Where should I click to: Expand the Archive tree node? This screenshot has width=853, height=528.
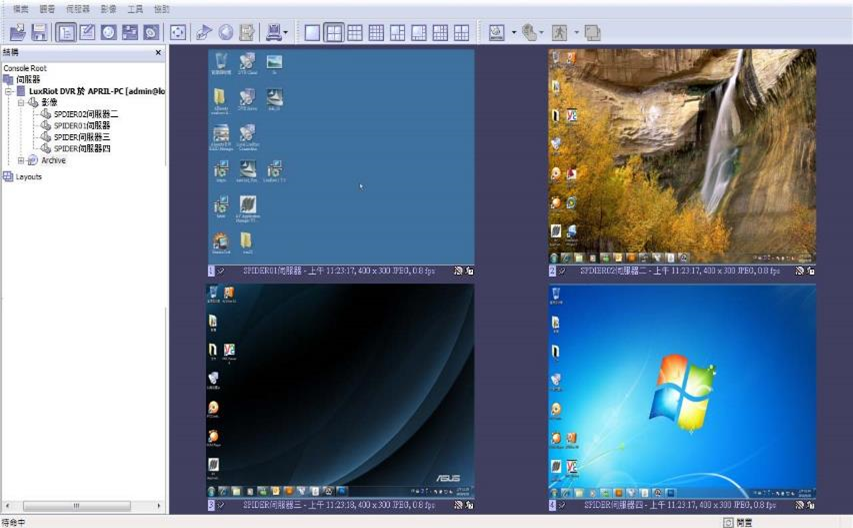click(x=21, y=160)
